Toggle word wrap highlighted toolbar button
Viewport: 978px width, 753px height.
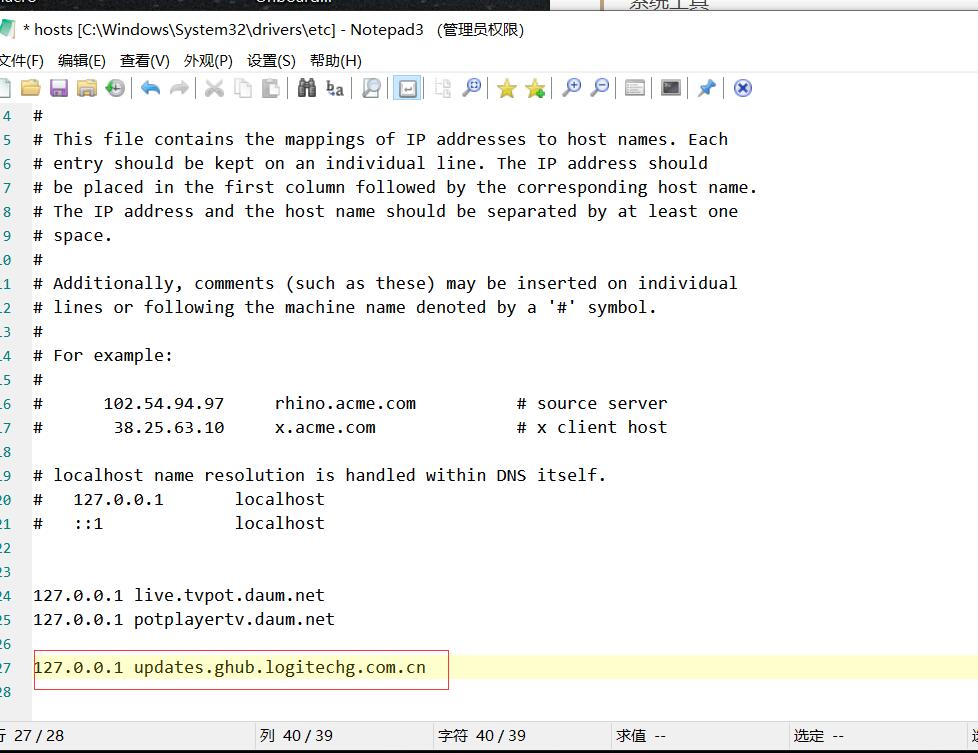pos(407,88)
